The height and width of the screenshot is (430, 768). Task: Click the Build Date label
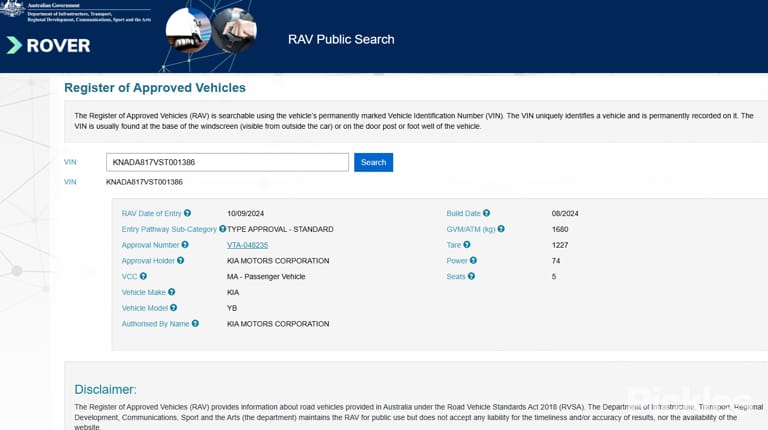click(x=463, y=214)
